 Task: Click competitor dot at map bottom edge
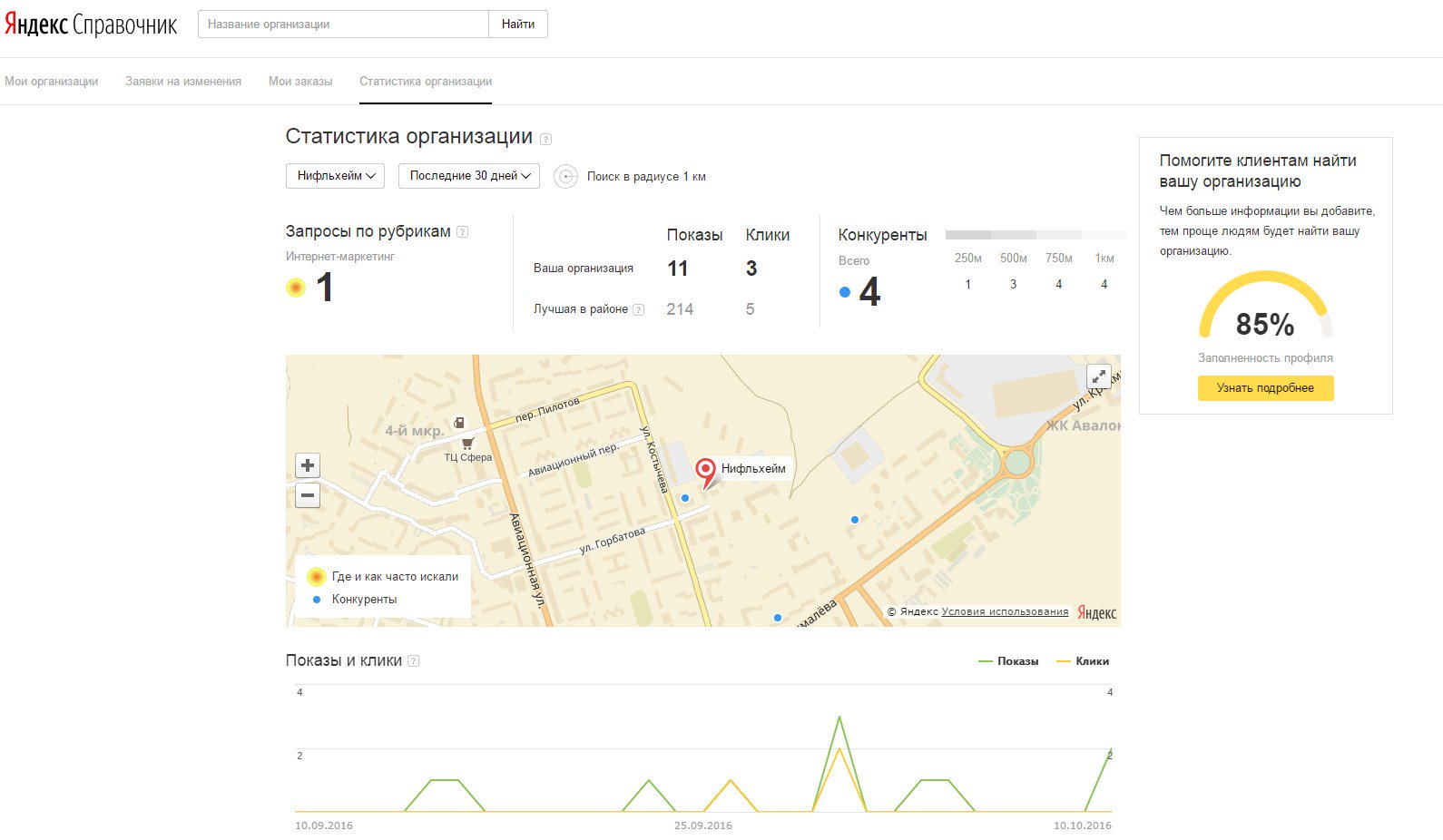tap(778, 618)
